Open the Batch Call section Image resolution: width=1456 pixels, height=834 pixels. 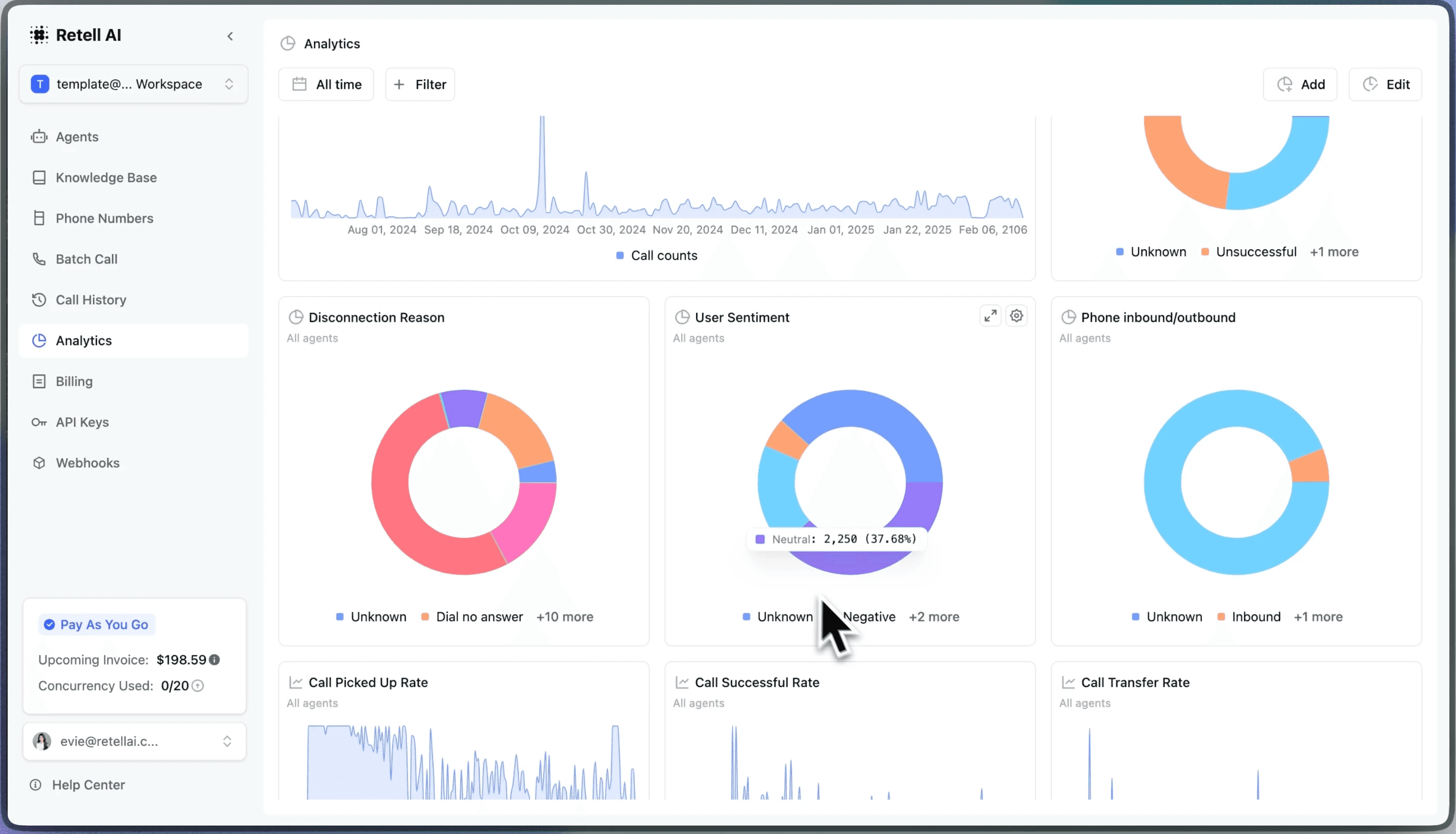point(86,259)
